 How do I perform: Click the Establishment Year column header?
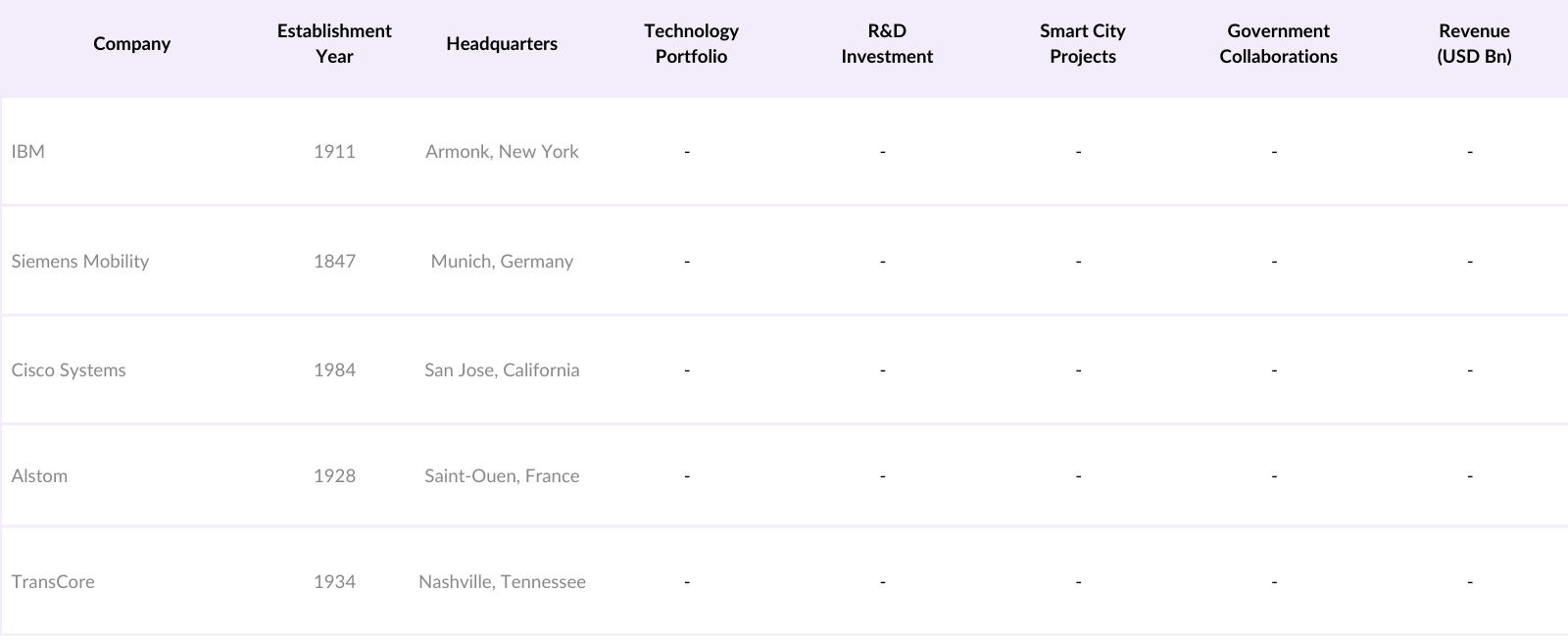(334, 44)
